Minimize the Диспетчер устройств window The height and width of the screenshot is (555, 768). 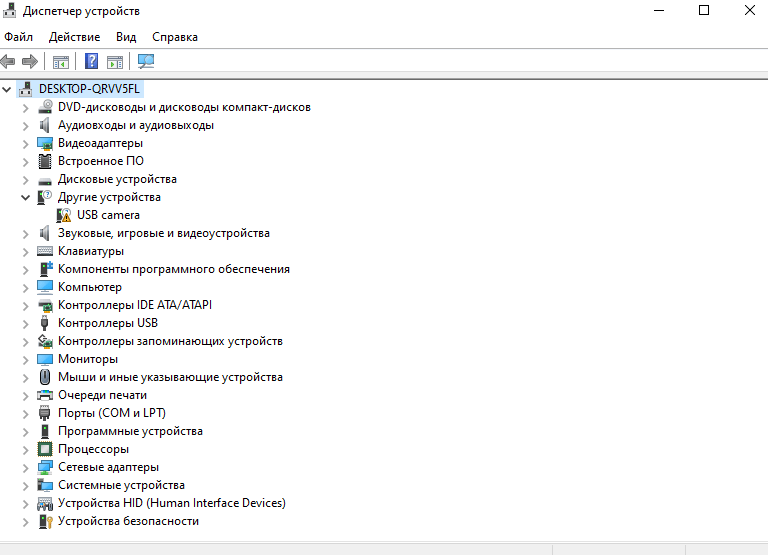[x=659, y=10]
